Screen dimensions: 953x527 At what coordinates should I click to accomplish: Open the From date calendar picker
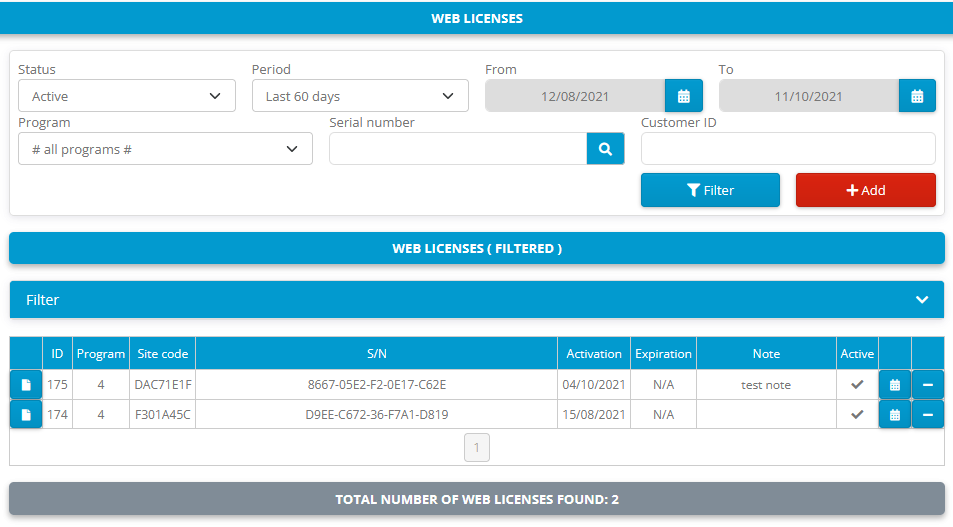684,96
